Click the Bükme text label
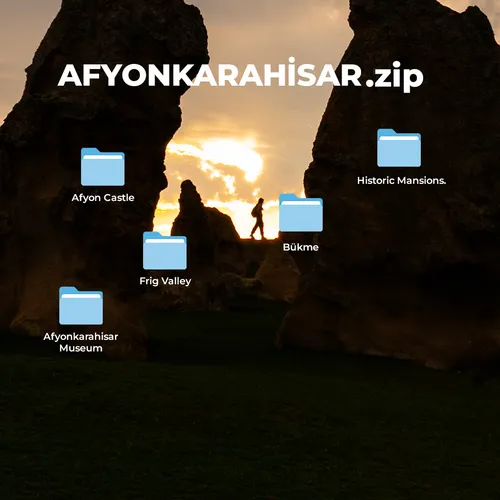The width and height of the screenshot is (500, 500). 301,247
